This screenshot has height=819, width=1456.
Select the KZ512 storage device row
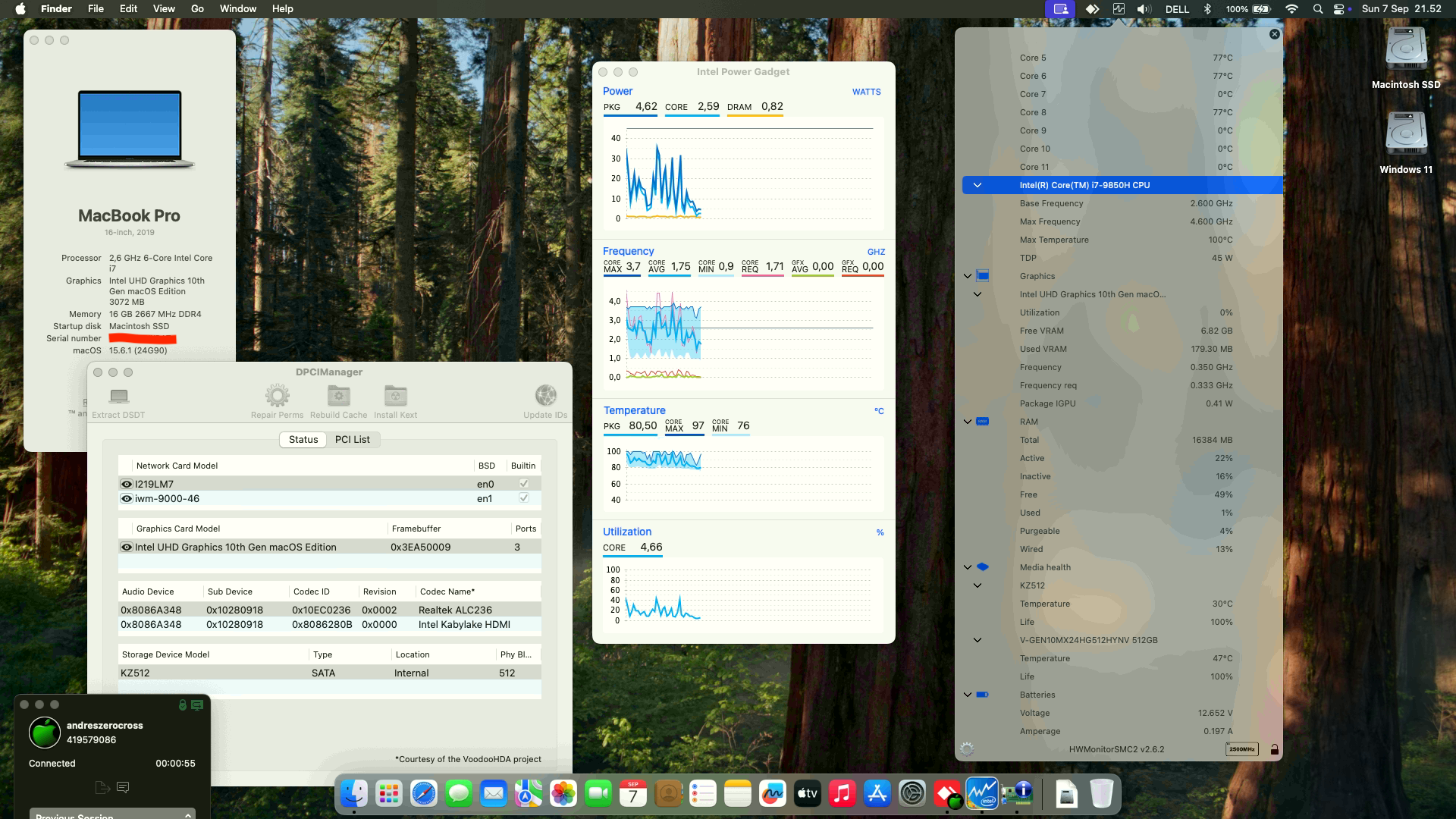pyautogui.click(x=330, y=673)
